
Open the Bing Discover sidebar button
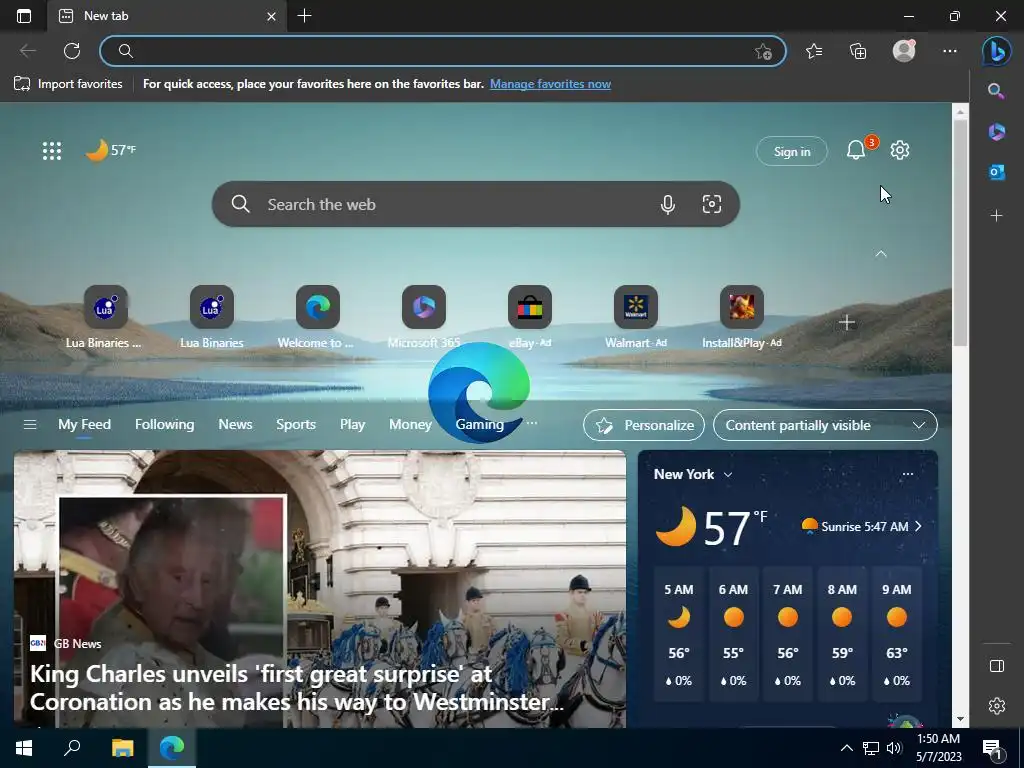point(997,51)
